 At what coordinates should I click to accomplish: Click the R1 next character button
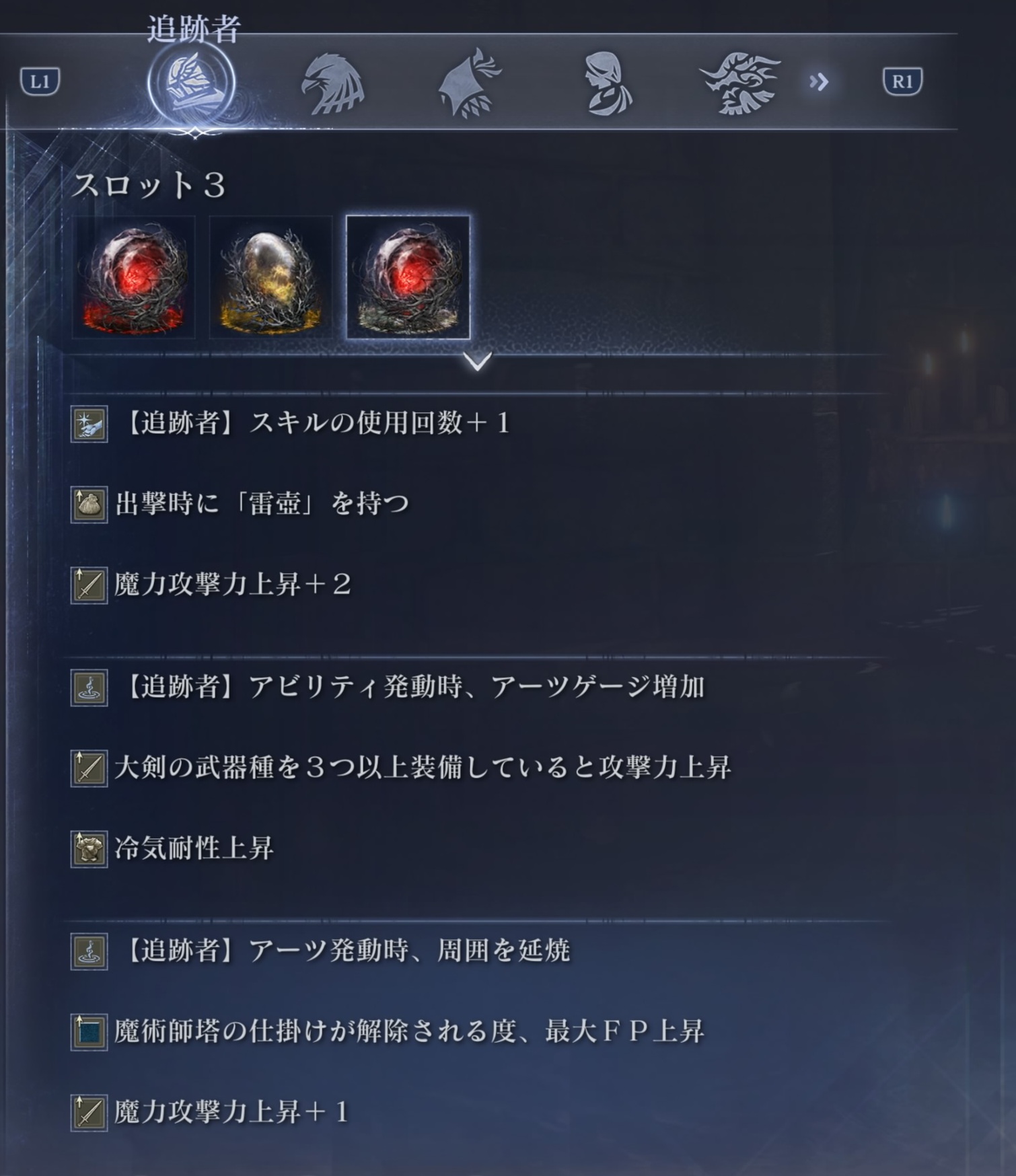[x=902, y=81]
